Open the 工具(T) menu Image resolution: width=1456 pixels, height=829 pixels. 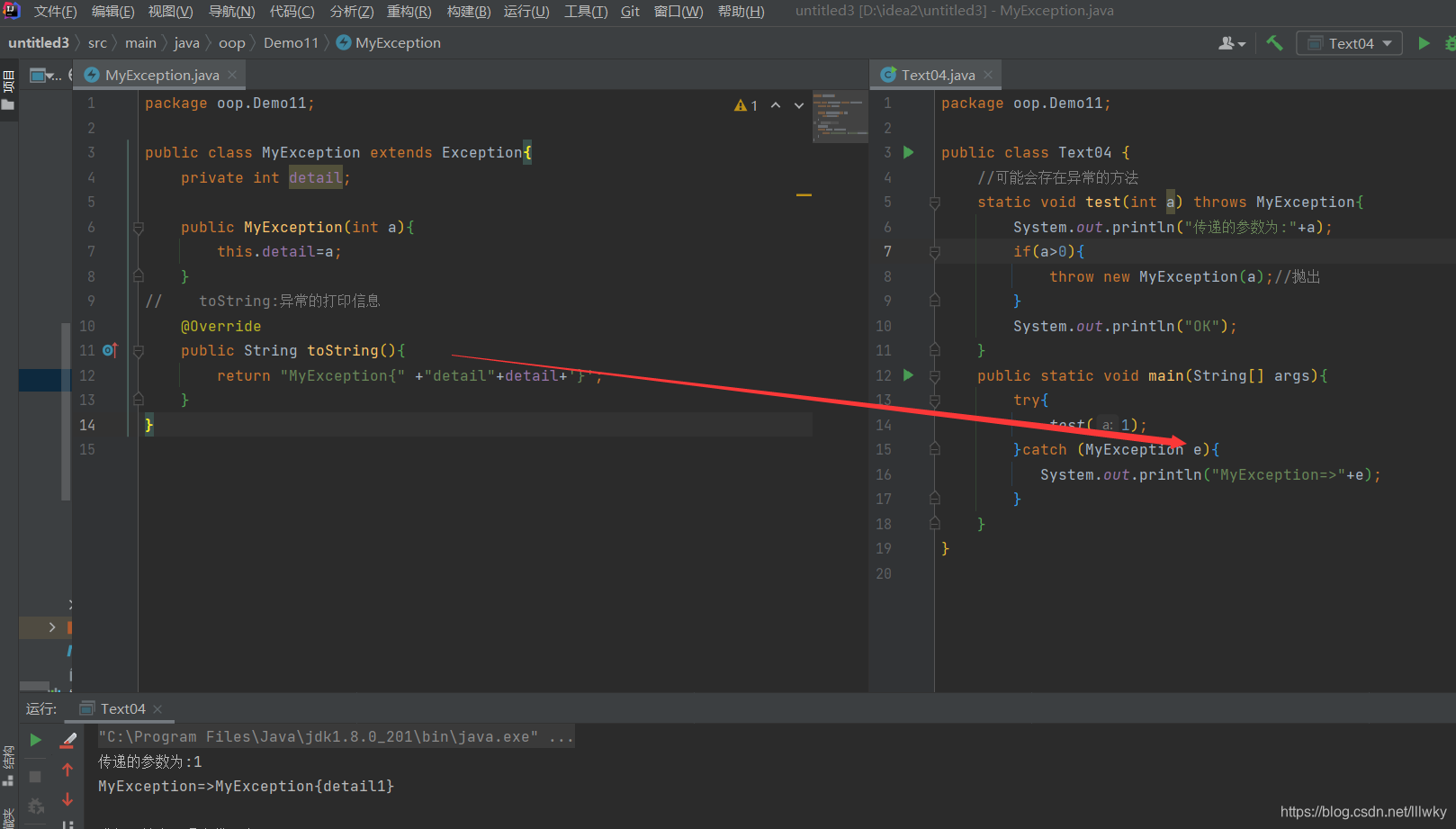pyautogui.click(x=586, y=11)
